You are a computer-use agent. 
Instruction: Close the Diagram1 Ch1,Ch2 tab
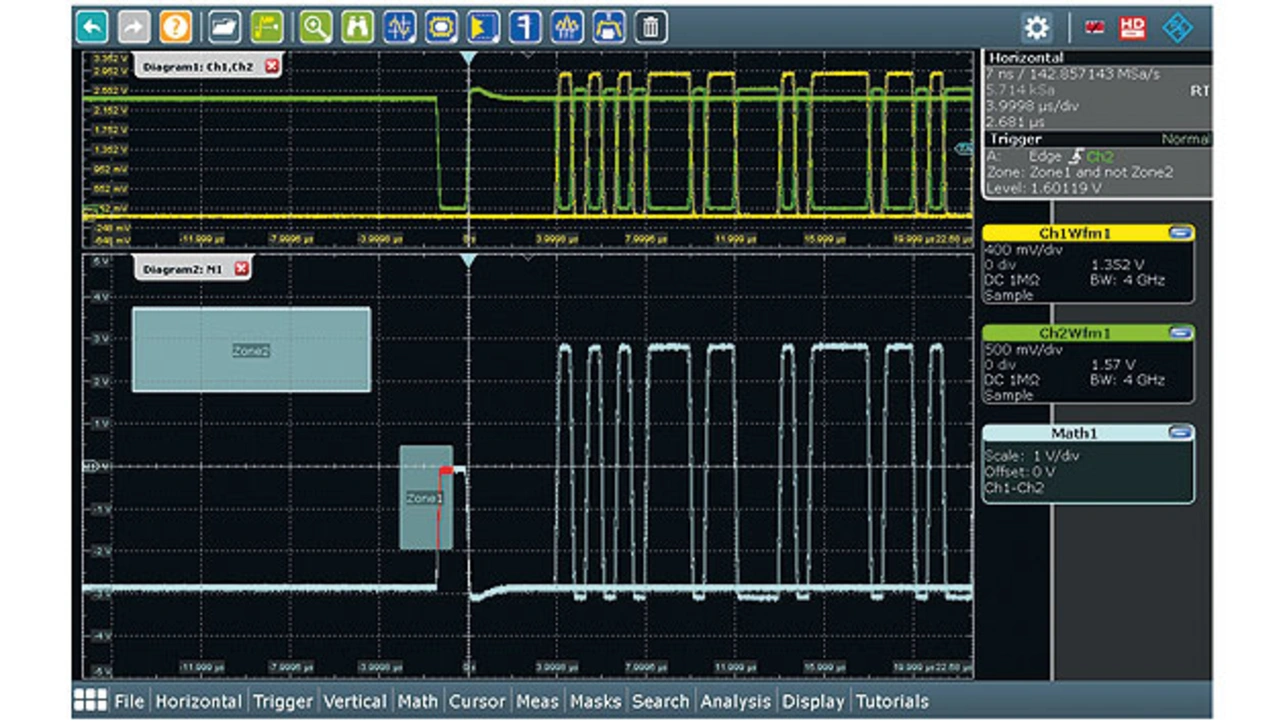[x=272, y=66]
